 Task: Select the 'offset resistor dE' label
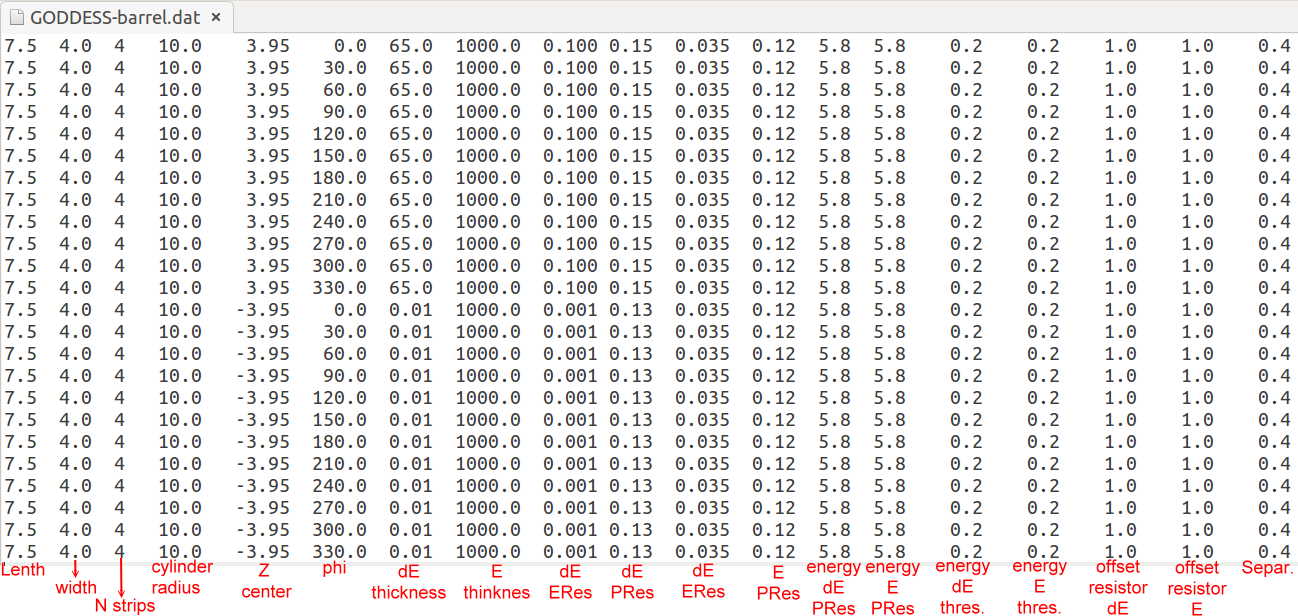point(1118,587)
